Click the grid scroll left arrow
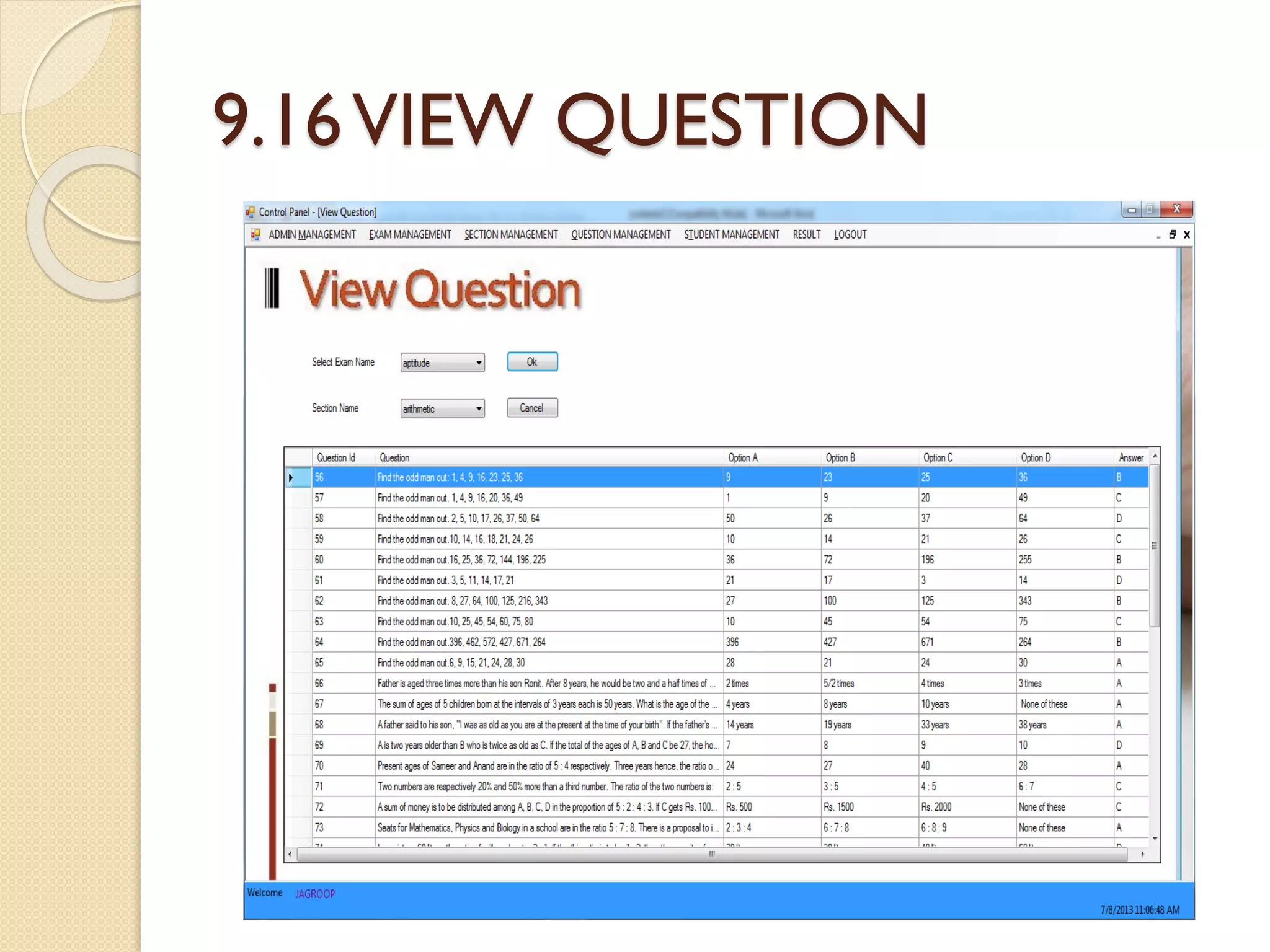Image resolution: width=1270 pixels, height=952 pixels. point(290,854)
